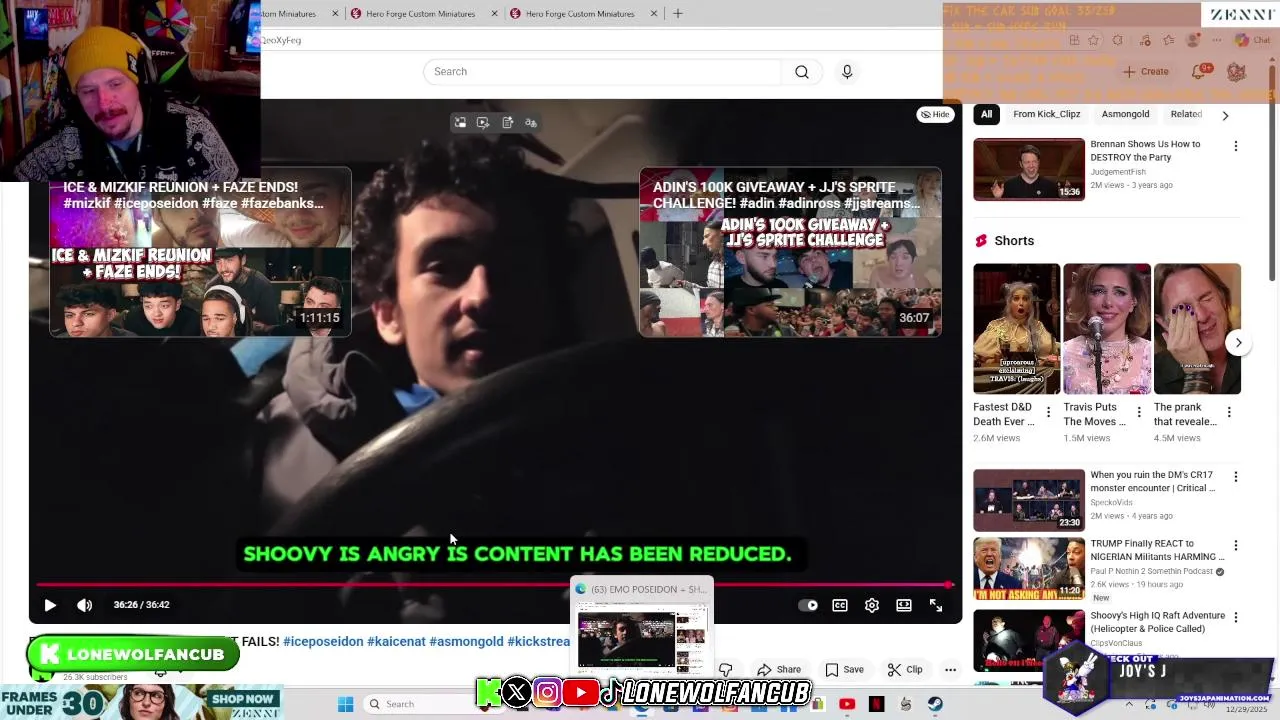Image resolution: width=1280 pixels, height=720 pixels.
Task: Dislike the video
Action: 726,670
